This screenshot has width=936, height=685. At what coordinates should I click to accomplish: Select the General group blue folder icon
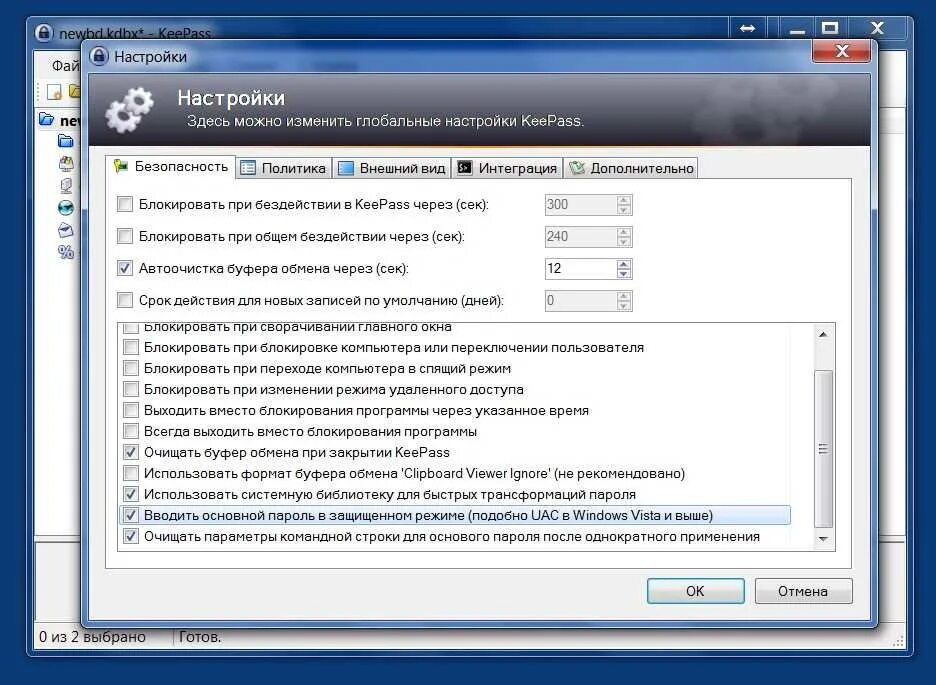pyautogui.click(x=66, y=141)
